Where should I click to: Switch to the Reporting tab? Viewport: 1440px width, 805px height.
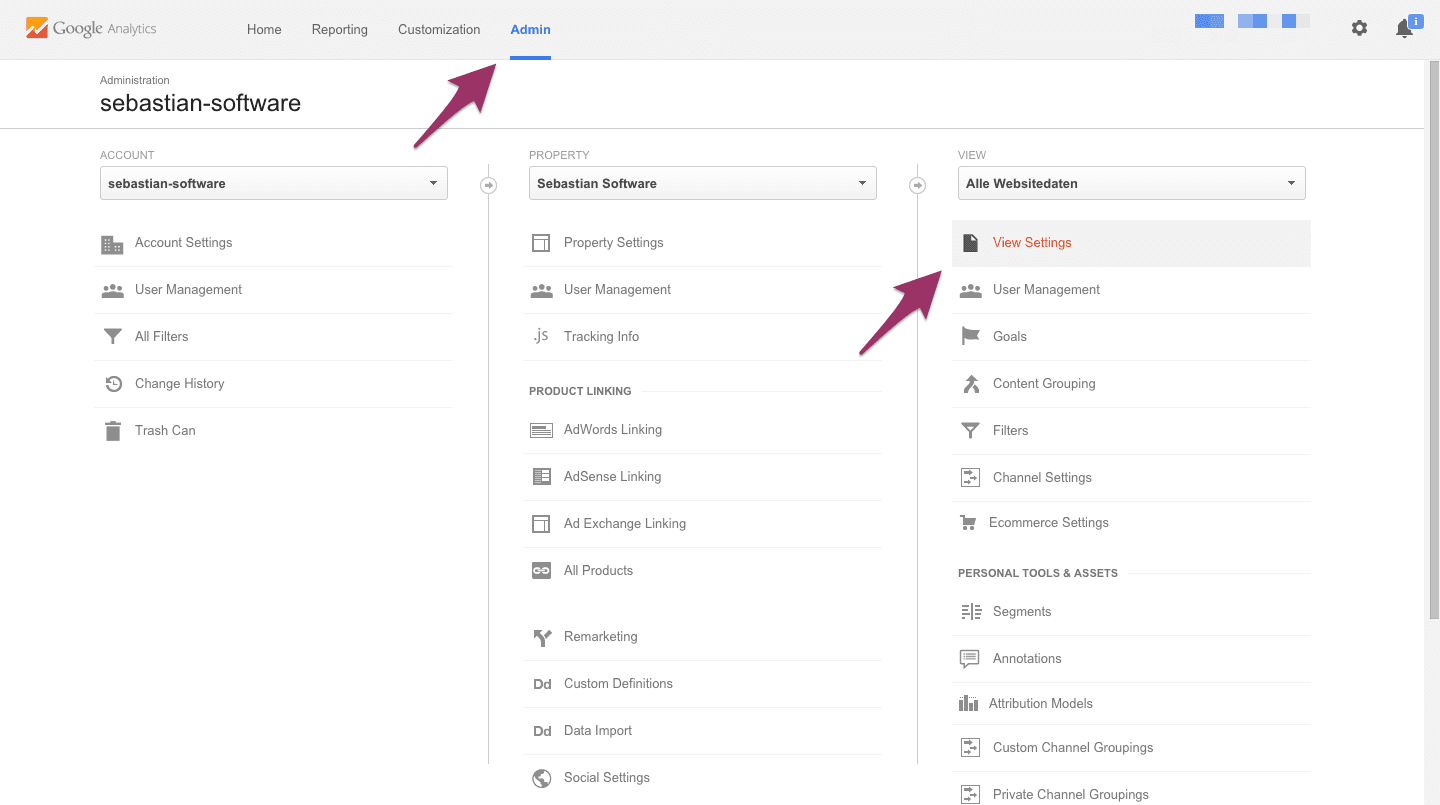340,30
